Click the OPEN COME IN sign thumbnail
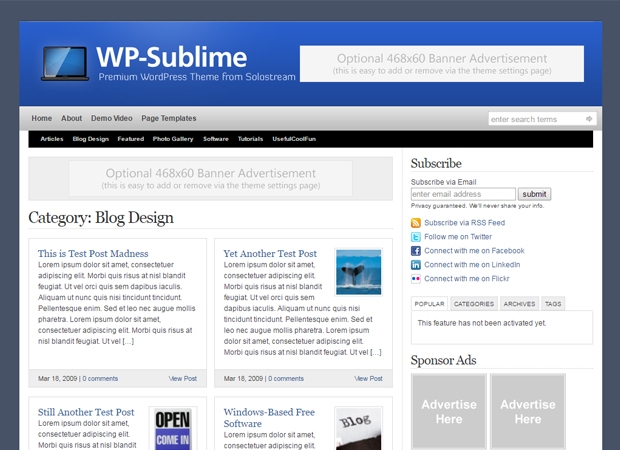The width and height of the screenshot is (620, 450). tap(173, 429)
